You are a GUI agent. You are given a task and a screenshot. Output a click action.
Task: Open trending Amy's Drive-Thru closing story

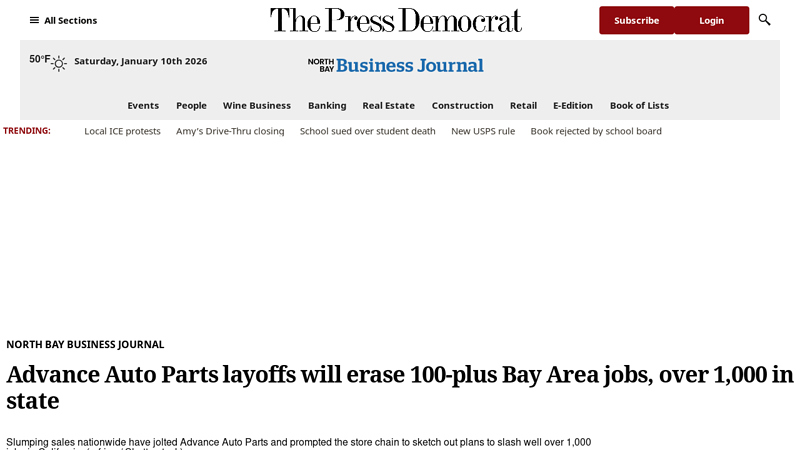click(x=230, y=131)
